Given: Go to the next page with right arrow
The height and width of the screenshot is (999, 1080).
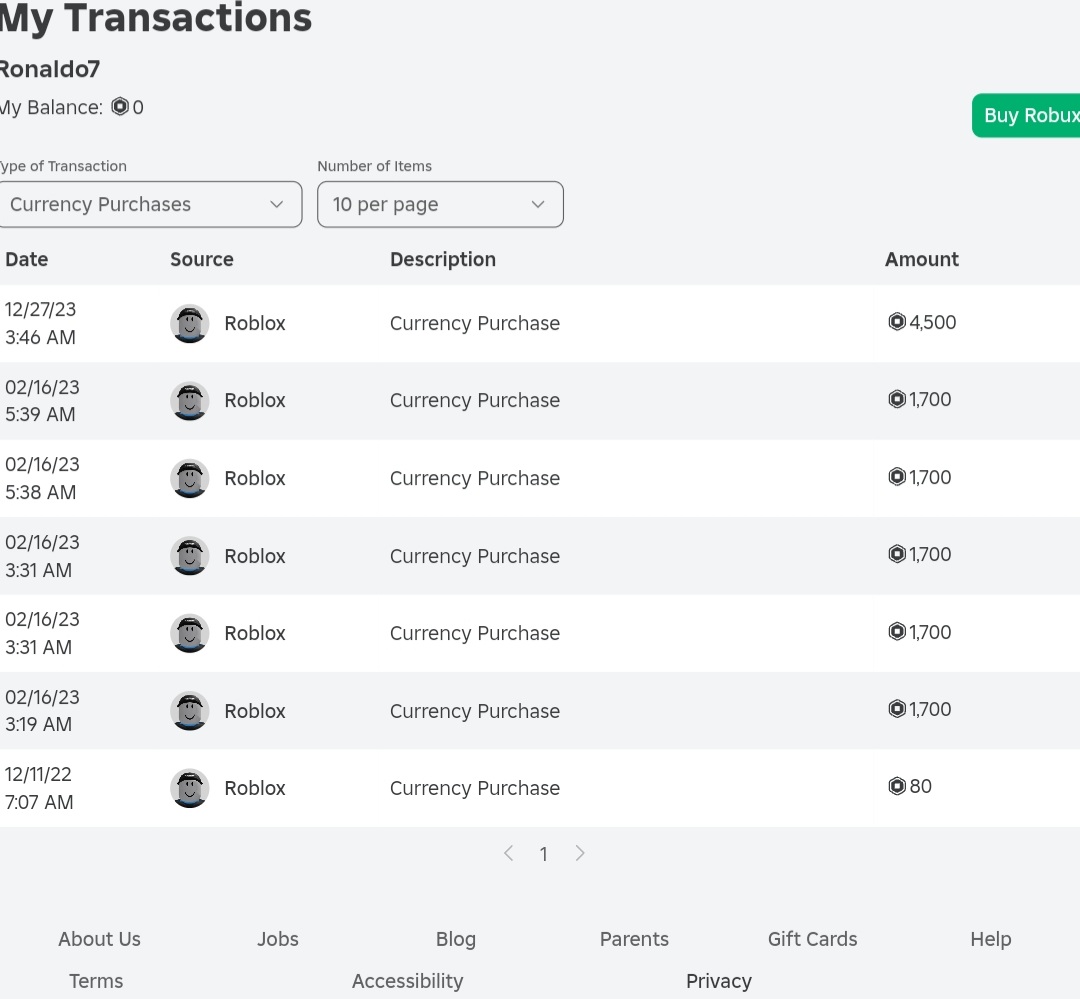Looking at the screenshot, I should [x=580, y=853].
